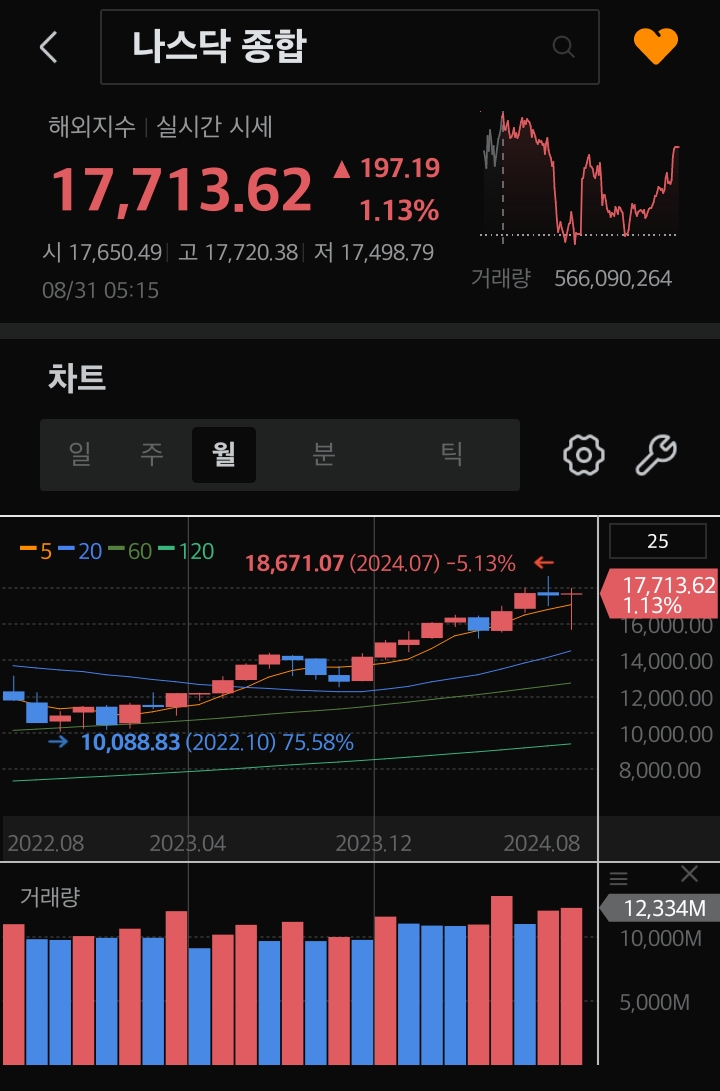Open chart settings gear icon

pyautogui.click(x=583, y=455)
